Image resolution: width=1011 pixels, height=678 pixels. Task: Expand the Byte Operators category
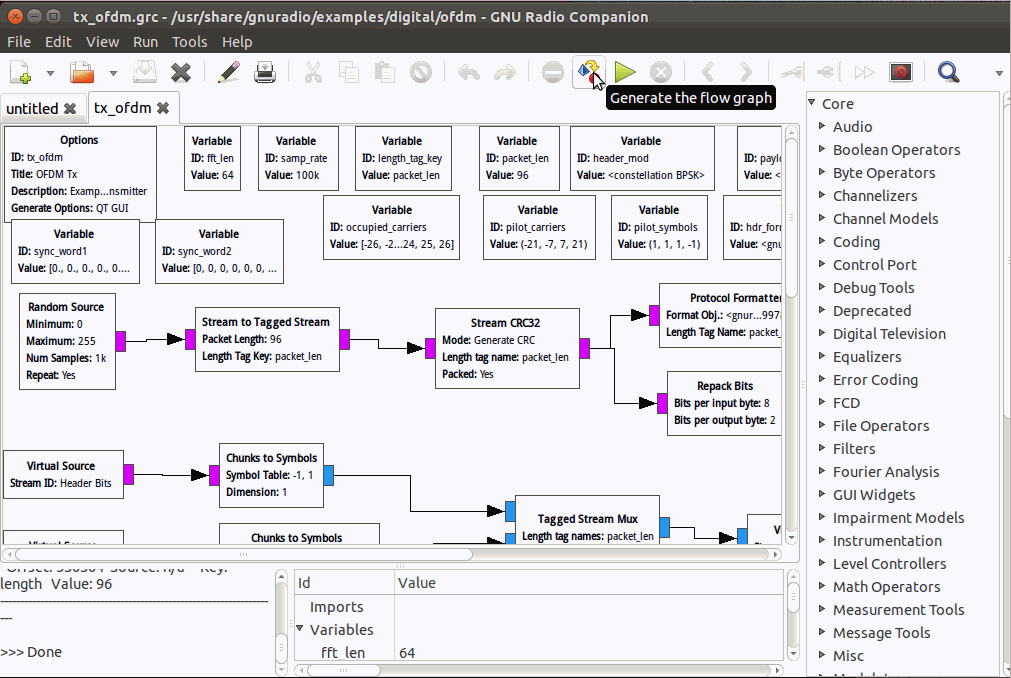(x=821, y=172)
